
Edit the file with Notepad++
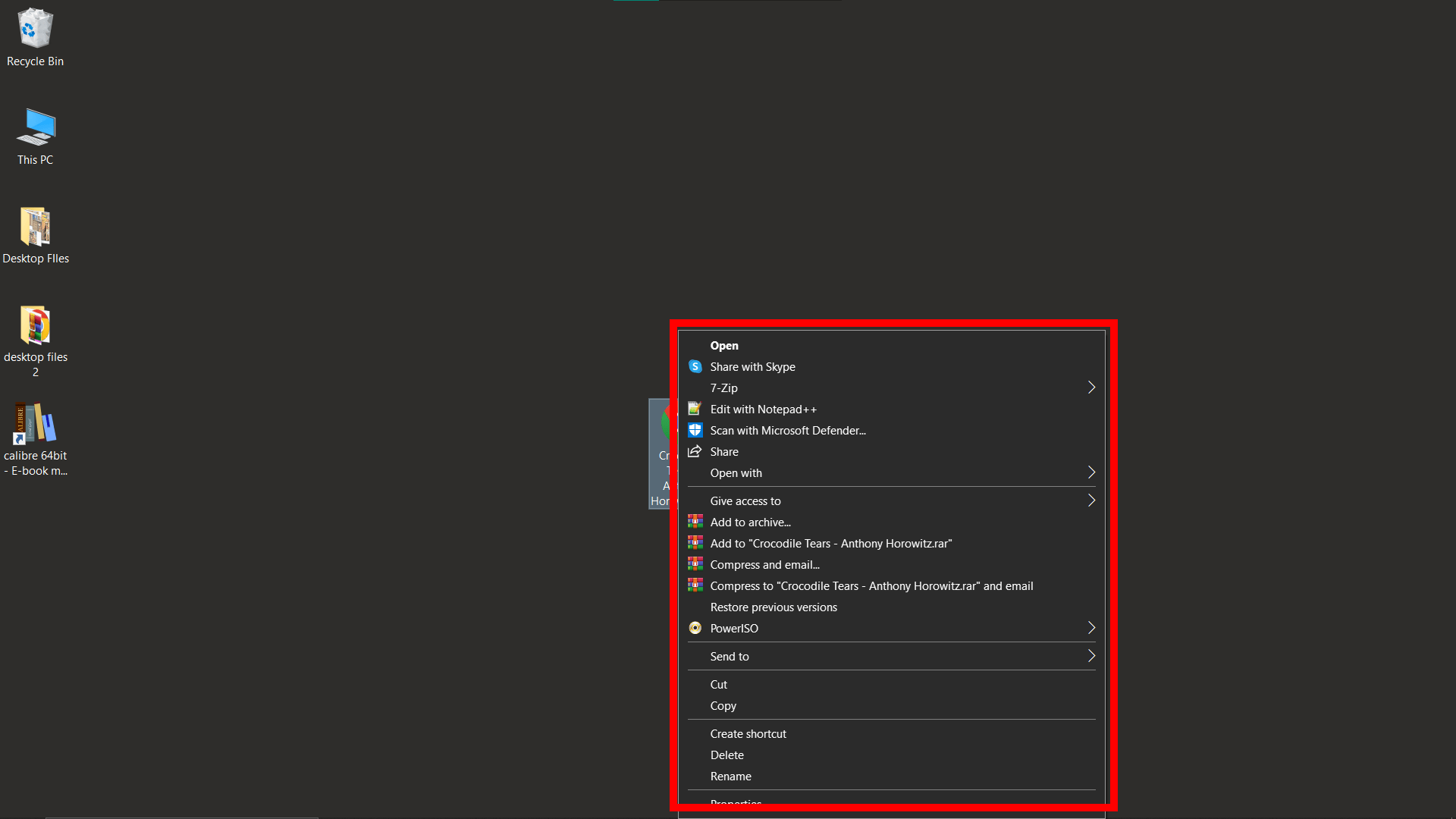click(763, 409)
